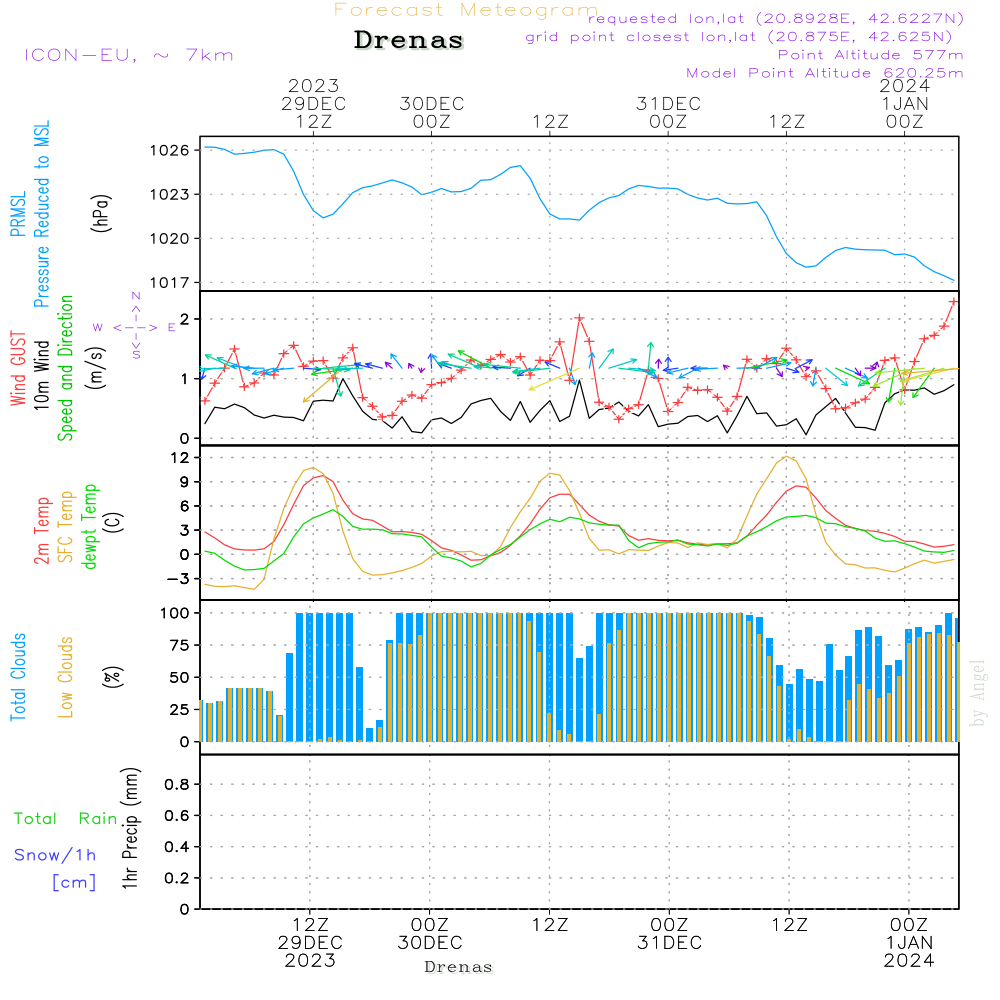The width and height of the screenshot is (1000, 1000).
Task: Click the 9 temperature tick value
Action: click(x=185, y=482)
